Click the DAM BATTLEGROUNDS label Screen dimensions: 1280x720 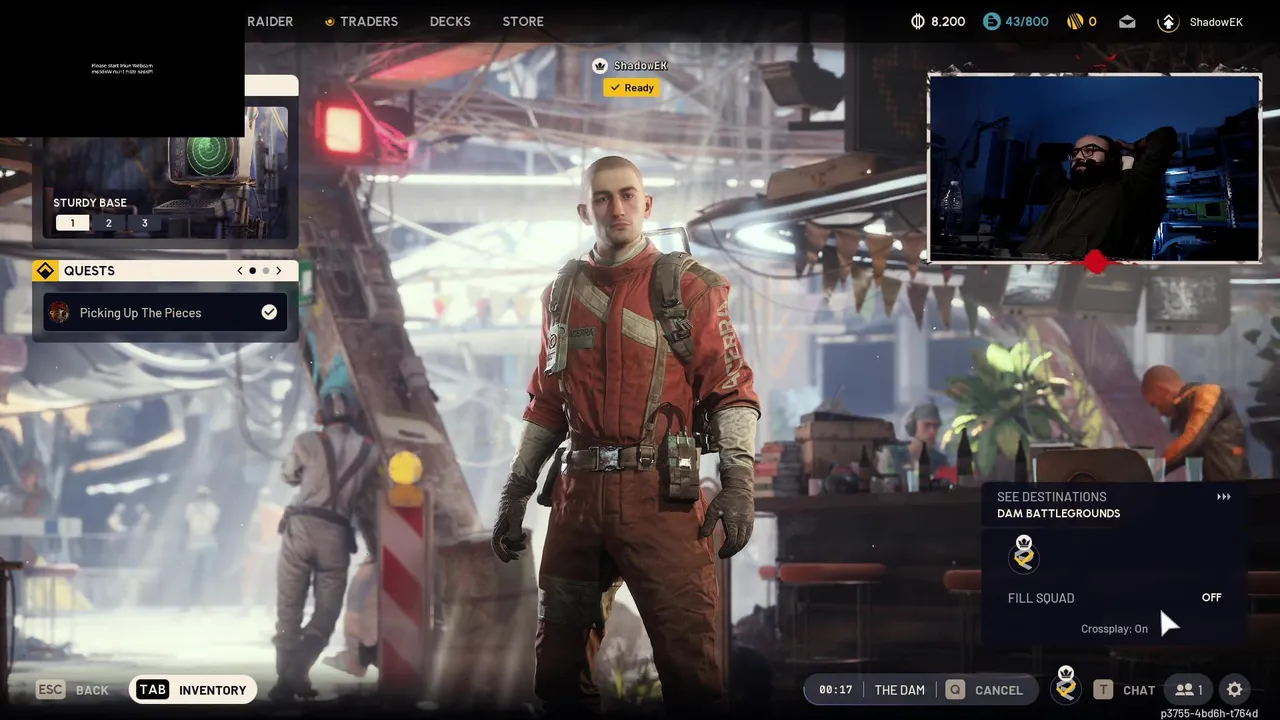1058,514
